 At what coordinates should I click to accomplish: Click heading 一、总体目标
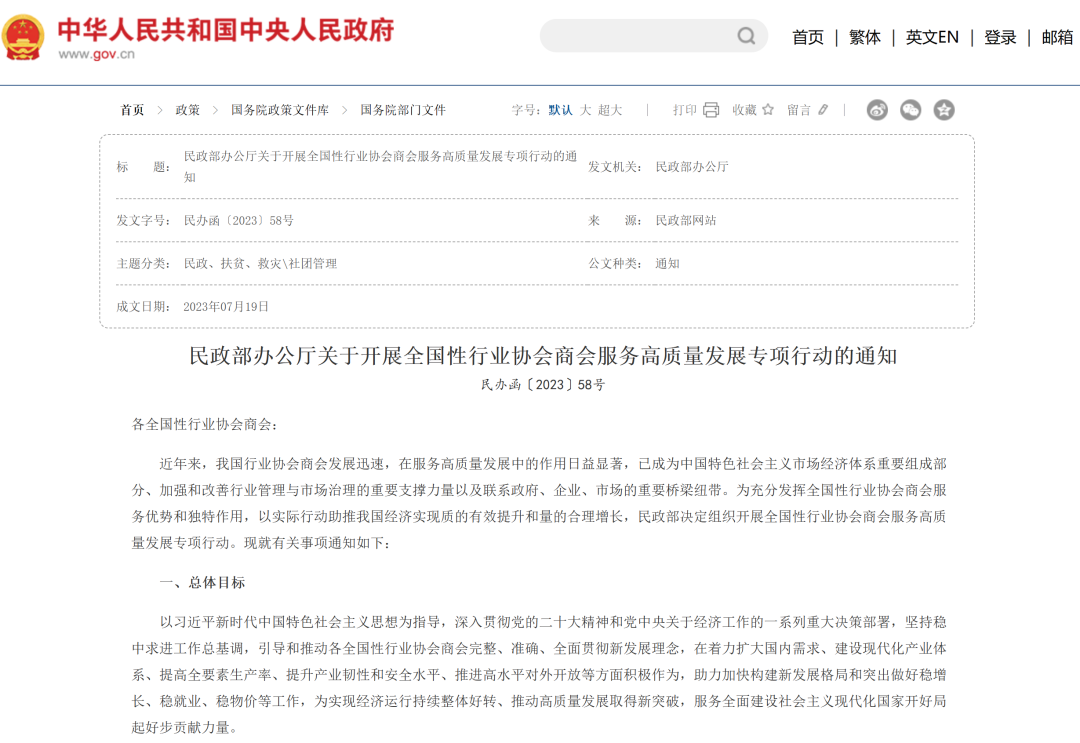tap(202, 583)
